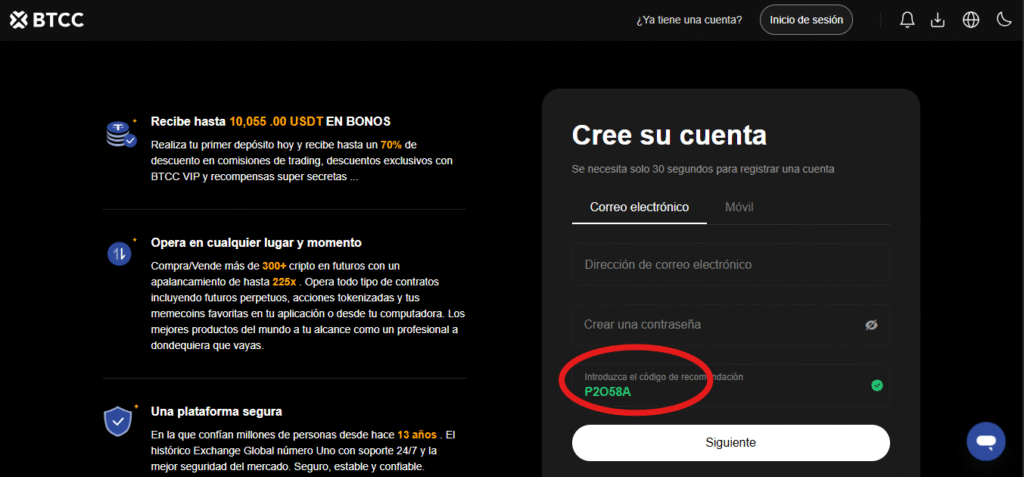Focus the Crear una contraseña field
This screenshot has height=477, width=1024.
731,325
